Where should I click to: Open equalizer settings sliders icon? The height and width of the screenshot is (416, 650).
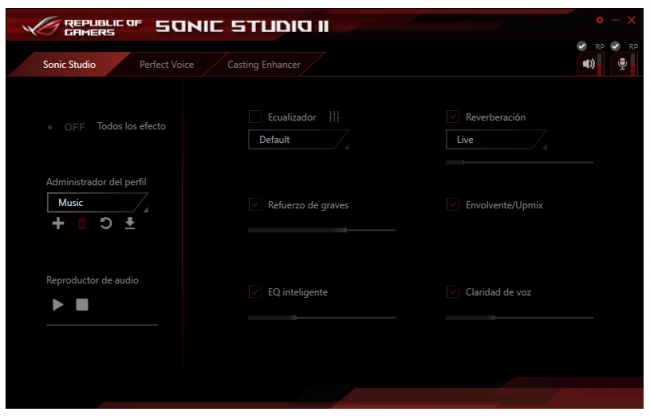[x=334, y=117]
